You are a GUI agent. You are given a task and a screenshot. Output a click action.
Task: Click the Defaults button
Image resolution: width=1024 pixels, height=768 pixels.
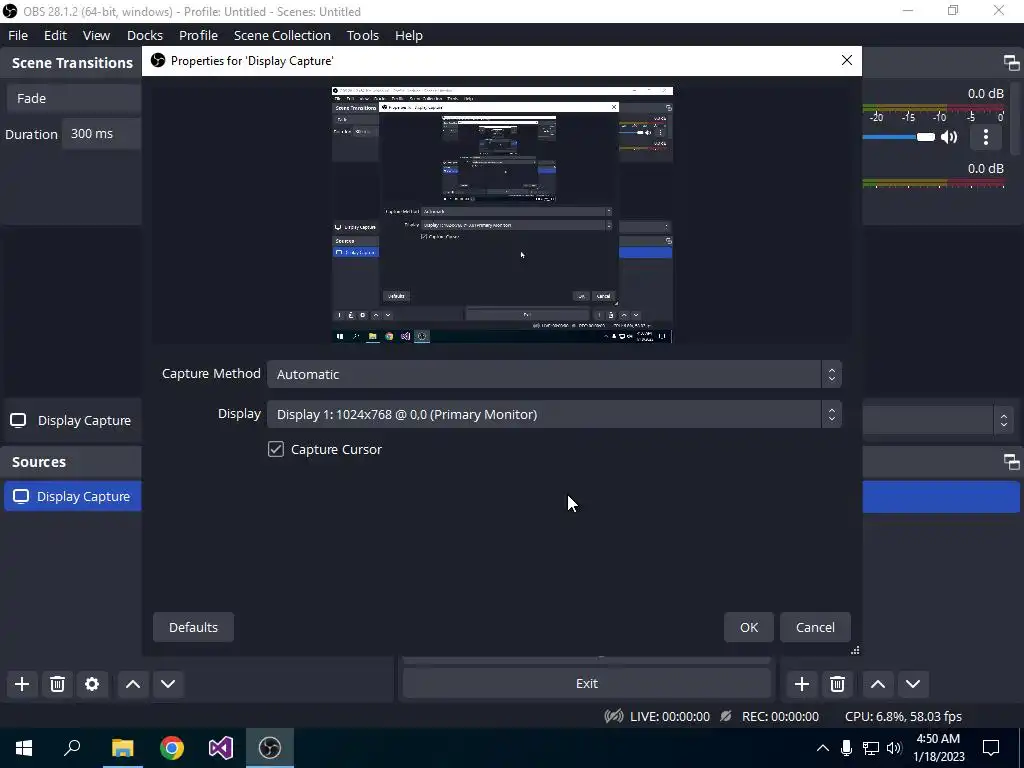(193, 627)
